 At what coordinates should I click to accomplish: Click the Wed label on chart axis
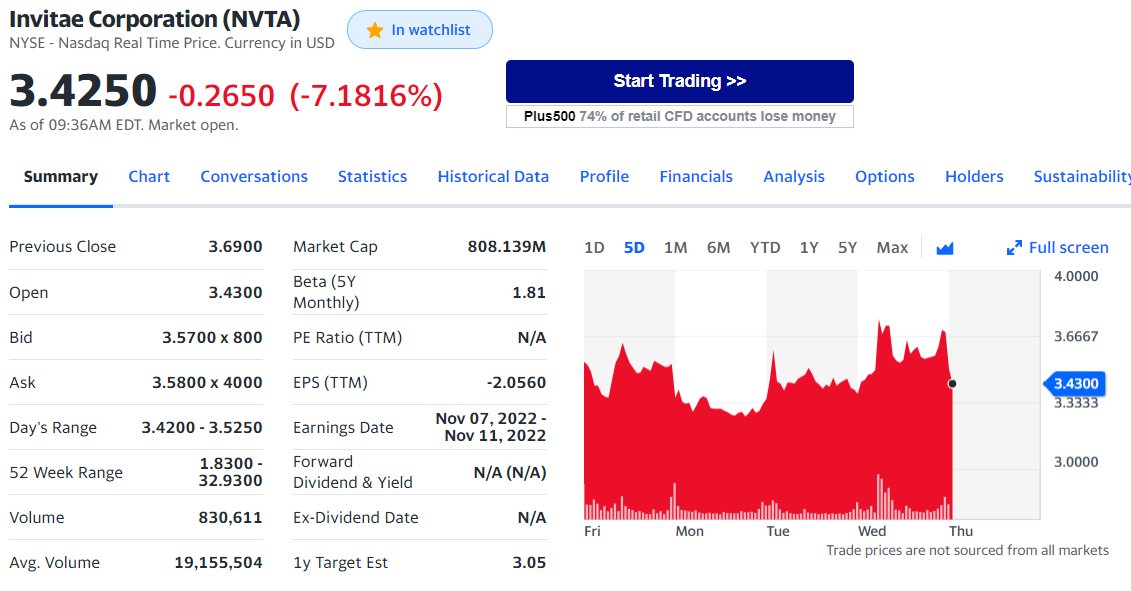click(871, 531)
